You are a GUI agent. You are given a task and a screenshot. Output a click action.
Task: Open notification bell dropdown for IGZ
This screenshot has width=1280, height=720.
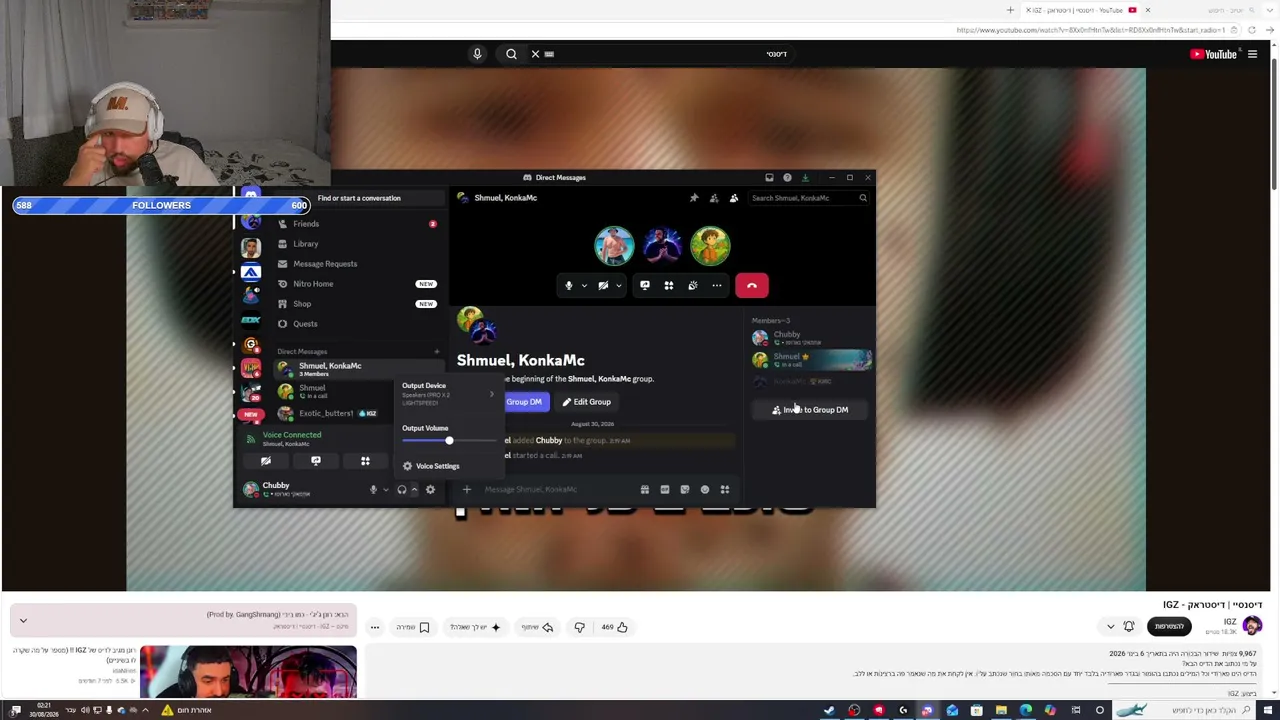1120,627
